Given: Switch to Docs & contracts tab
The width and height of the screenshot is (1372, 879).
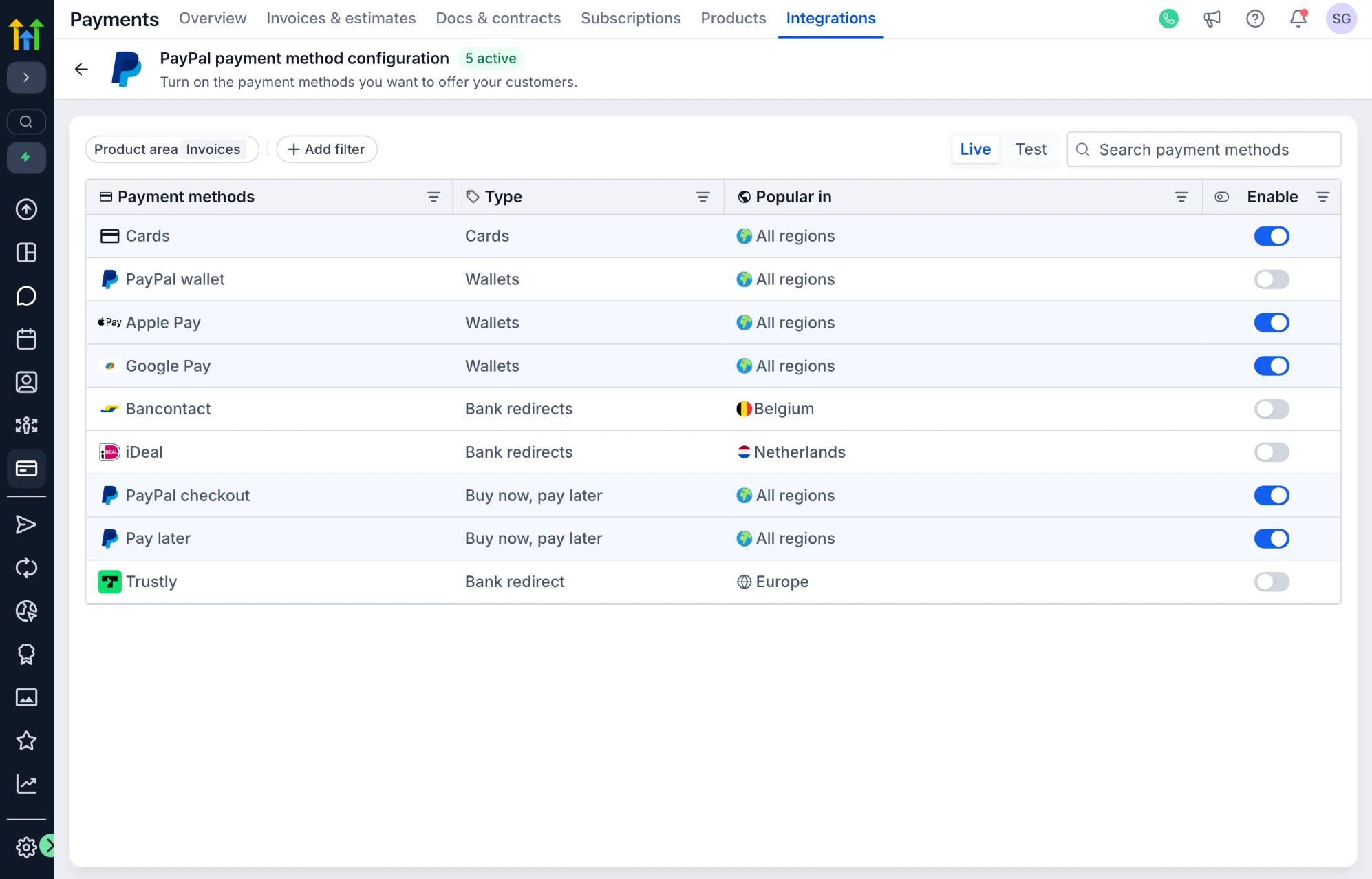Looking at the screenshot, I should pyautogui.click(x=498, y=19).
